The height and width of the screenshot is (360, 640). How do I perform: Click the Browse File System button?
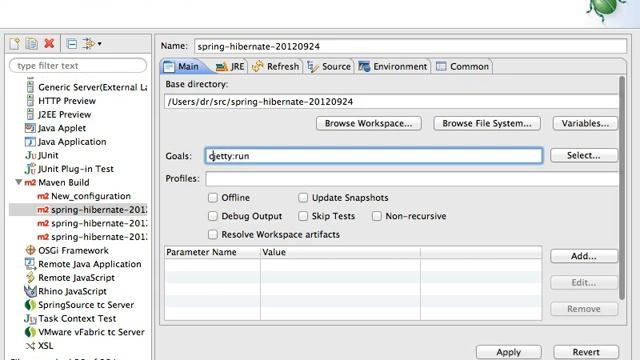click(x=487, y=123)
